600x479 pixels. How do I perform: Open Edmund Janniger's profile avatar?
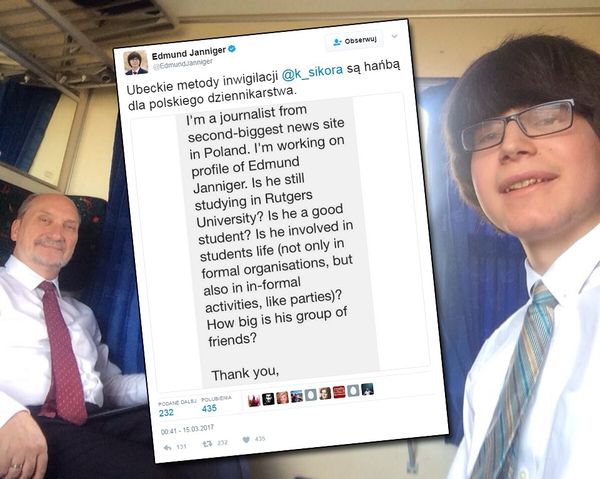[x=136, y=62]
